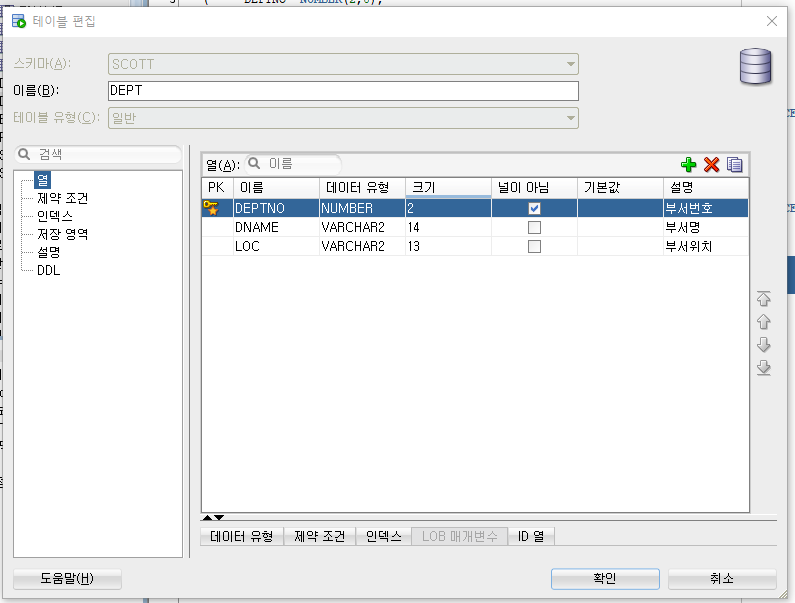Viewport: 795px width, 603px height.
Task: Switch to the LOB 매개변수 tab
Action: (460, 536)
